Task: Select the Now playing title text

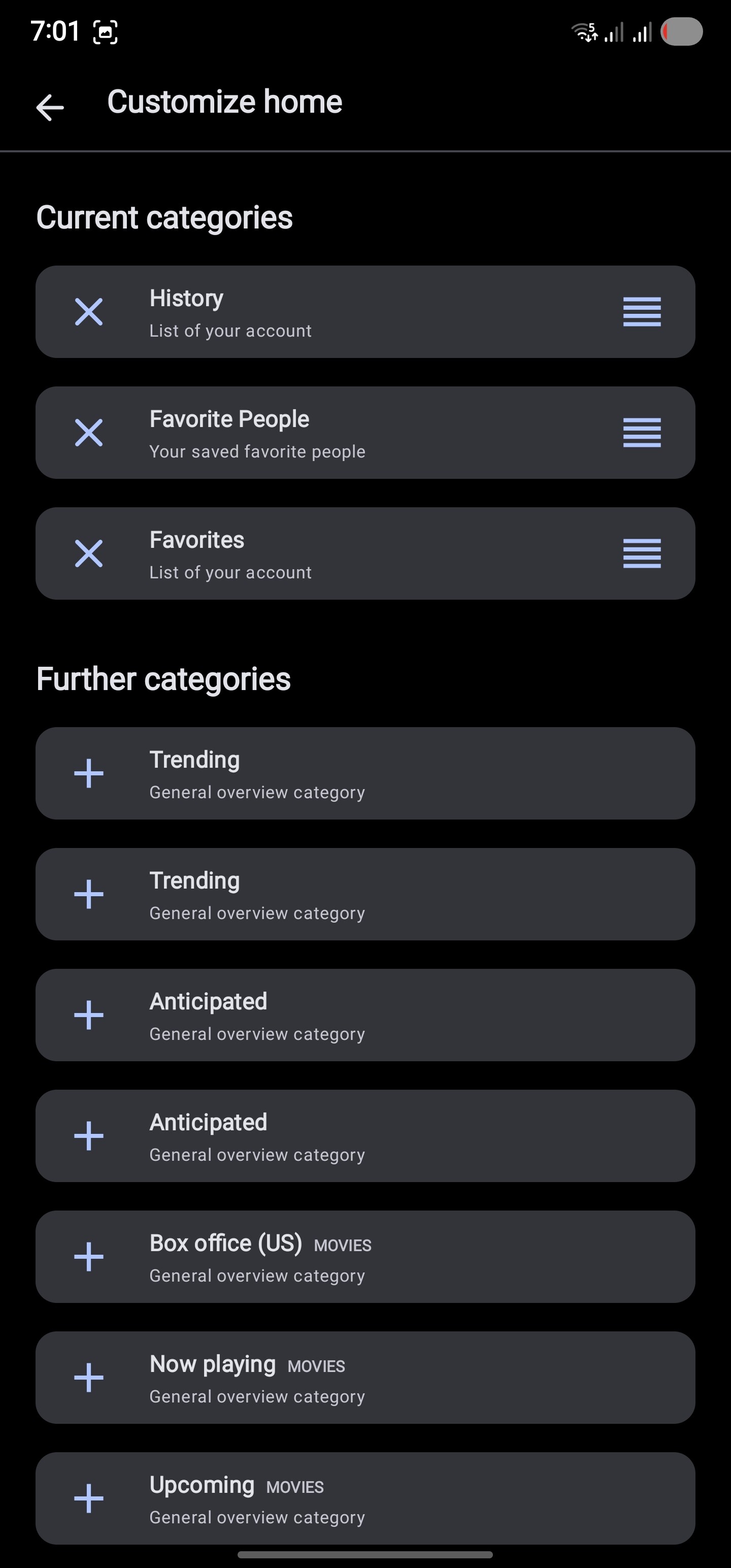Action: [212, 1364]
